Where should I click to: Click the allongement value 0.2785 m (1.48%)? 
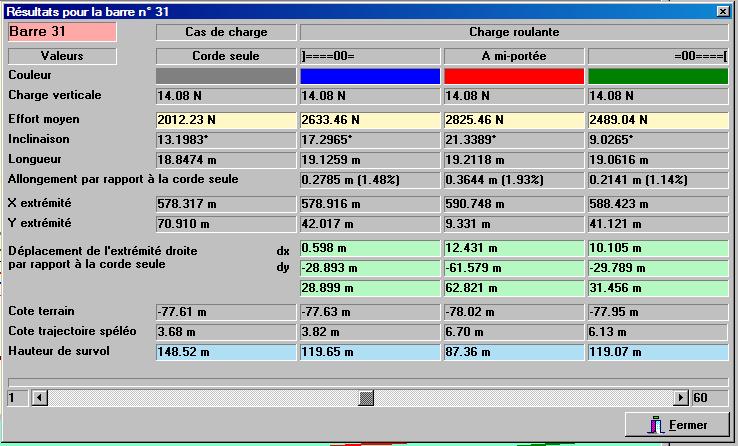point(370,180)
